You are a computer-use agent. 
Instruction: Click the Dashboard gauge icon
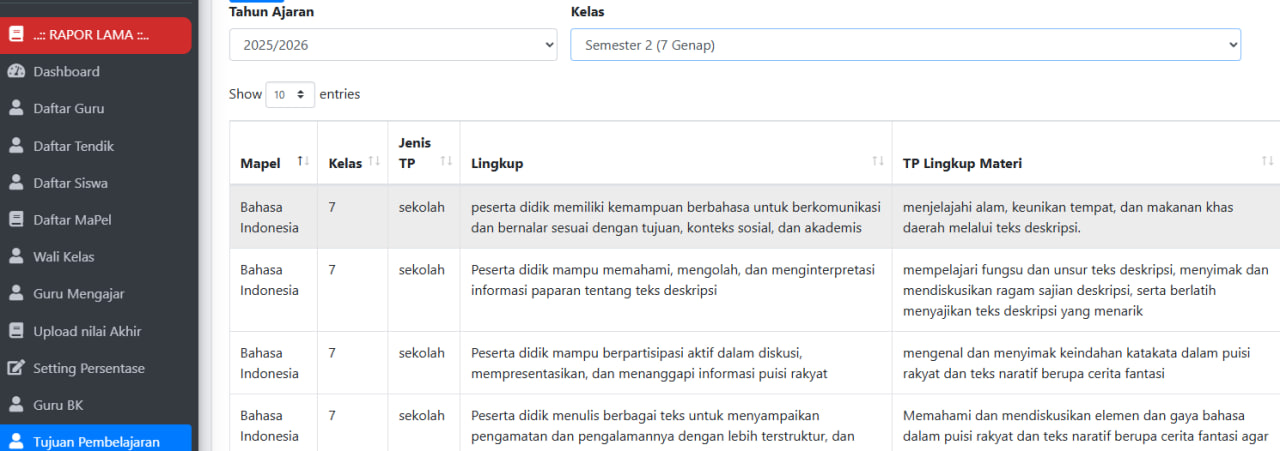pyautogui.click(x=15, y=72)
